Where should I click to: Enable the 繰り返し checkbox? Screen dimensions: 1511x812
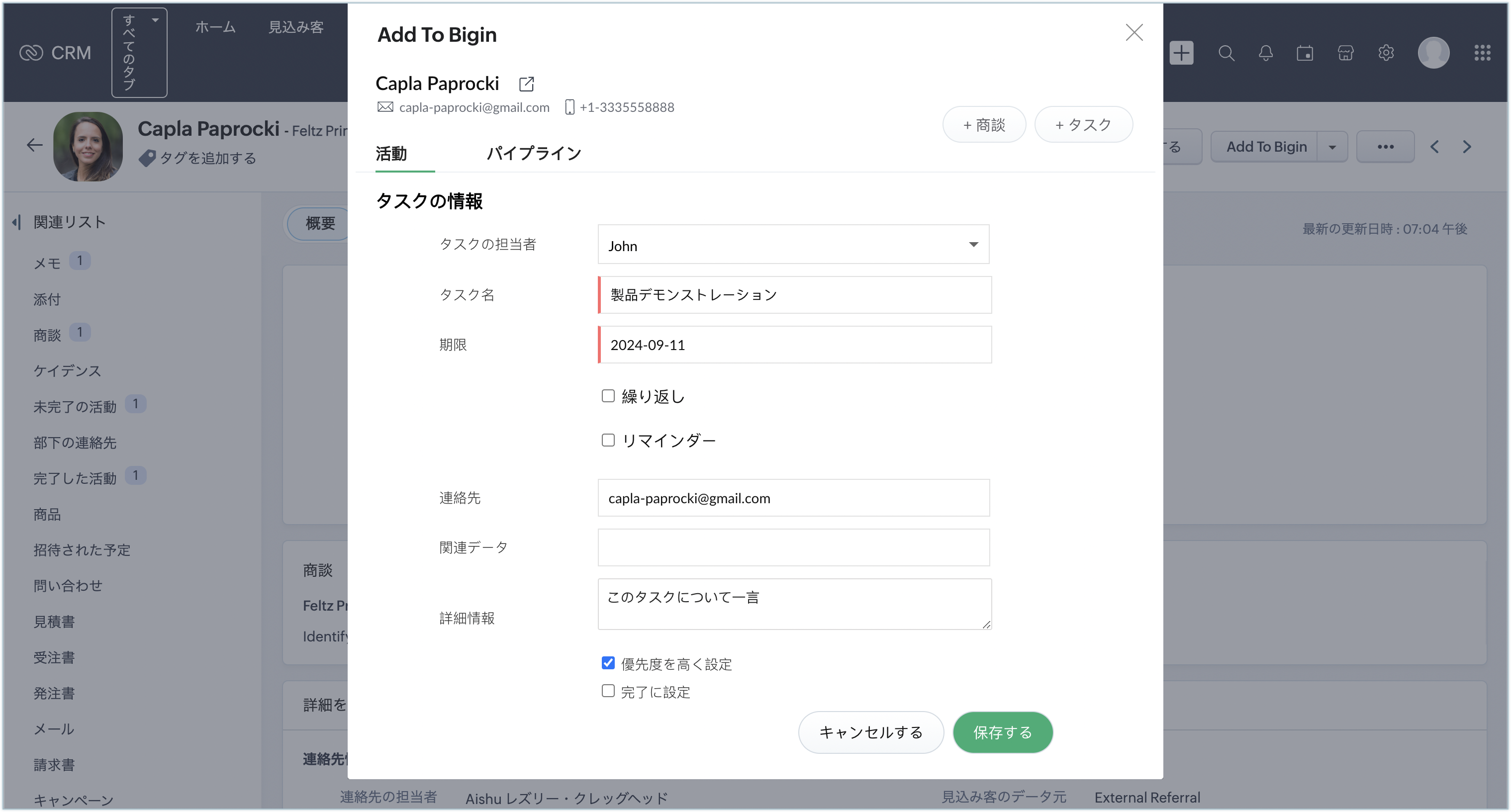tap(608, 396)
